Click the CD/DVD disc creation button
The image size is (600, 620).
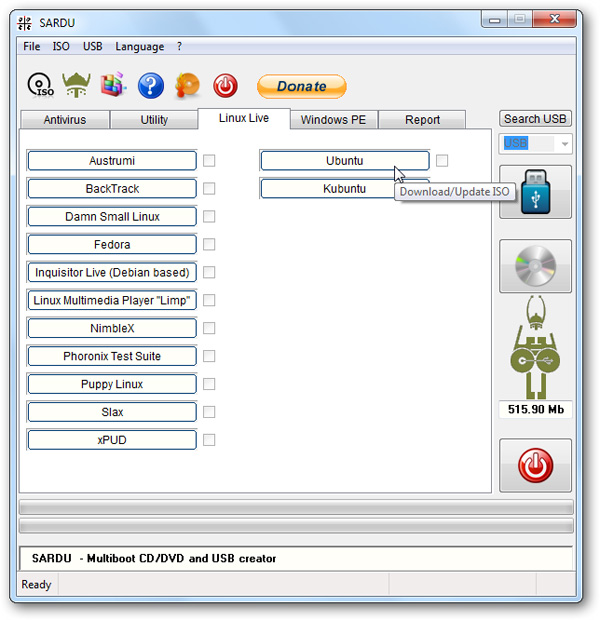click(x=535, y=266)
